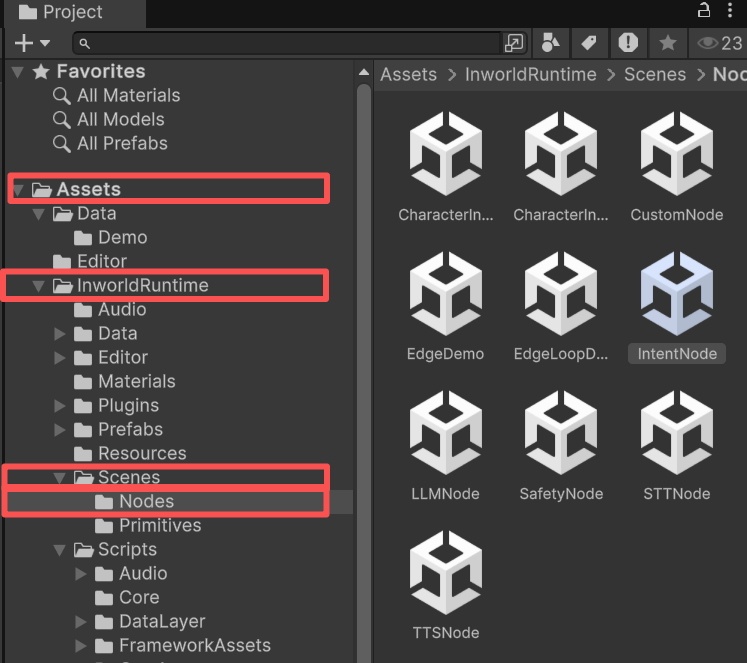The height and width of the screenshot is (663, 747).
Task: Collapse the Assets root folder arrow
Action: click(x=18, y=190)
